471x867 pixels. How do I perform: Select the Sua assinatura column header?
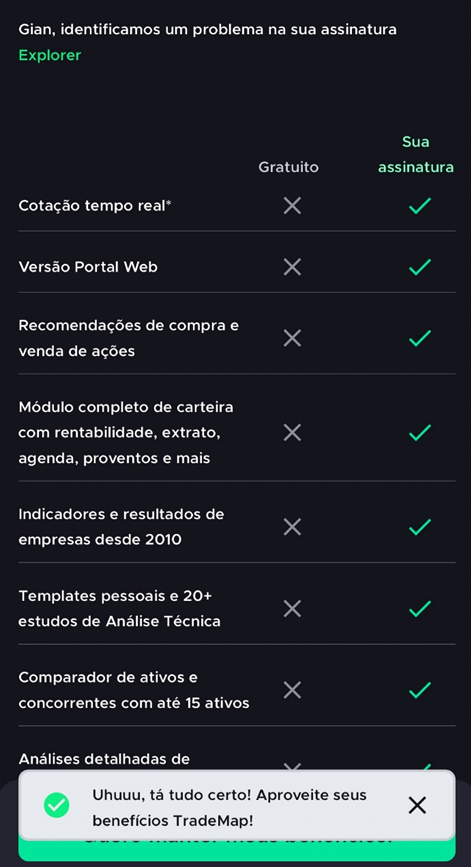pyautogui.click(x=416, y=154)
